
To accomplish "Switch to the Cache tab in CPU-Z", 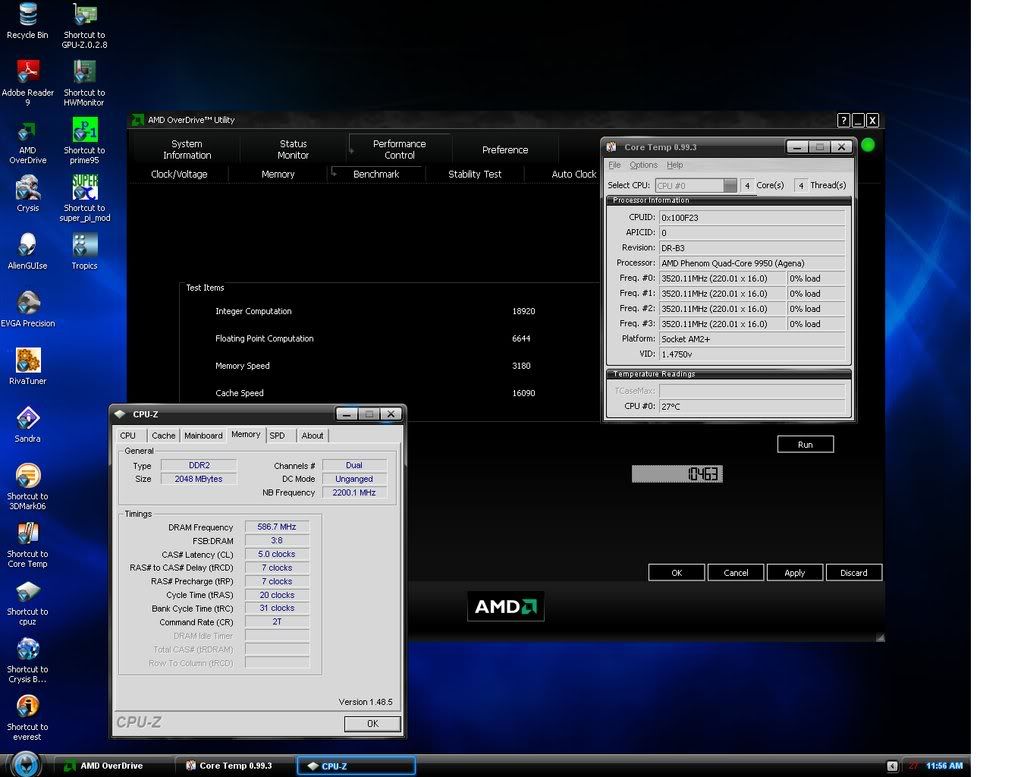I will [163, 436].
